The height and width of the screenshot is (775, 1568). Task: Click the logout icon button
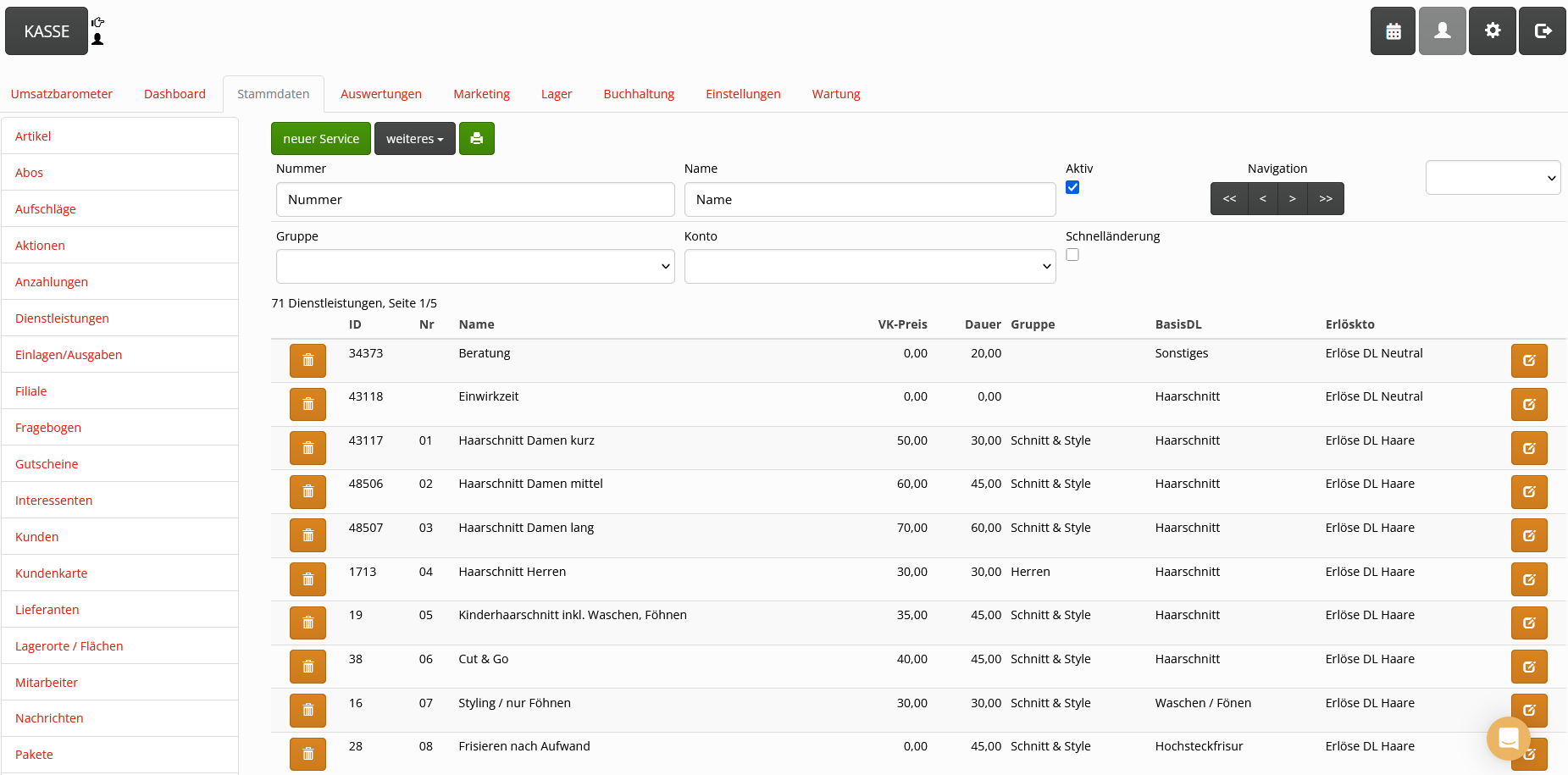[1542, 31]
